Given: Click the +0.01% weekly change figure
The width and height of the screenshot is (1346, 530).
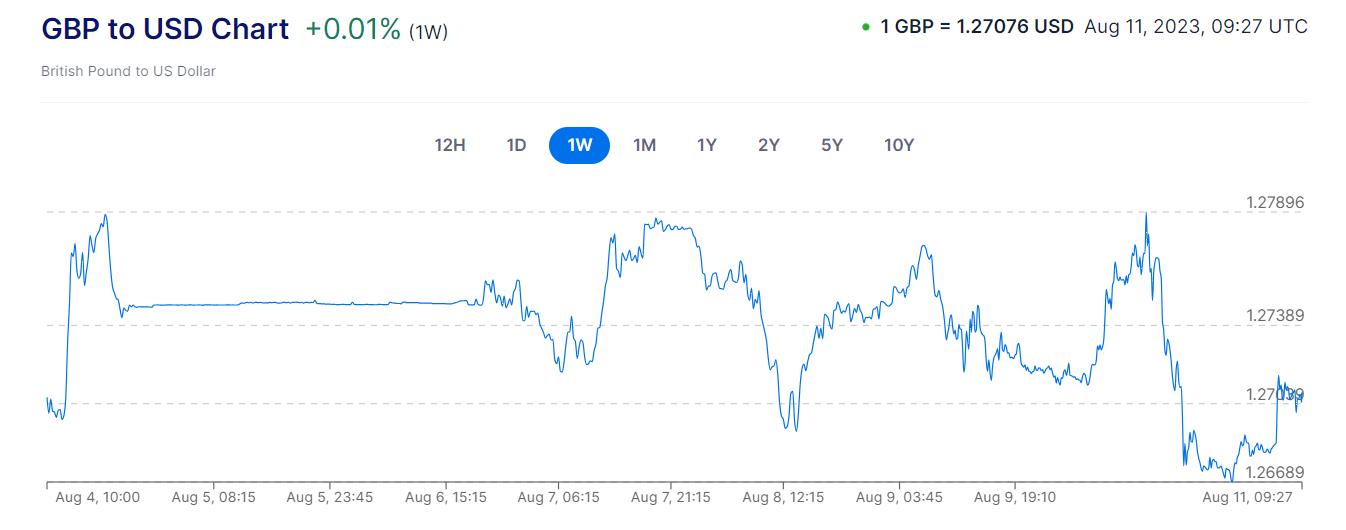Looking at the screenshot, I should coord(353,29).
